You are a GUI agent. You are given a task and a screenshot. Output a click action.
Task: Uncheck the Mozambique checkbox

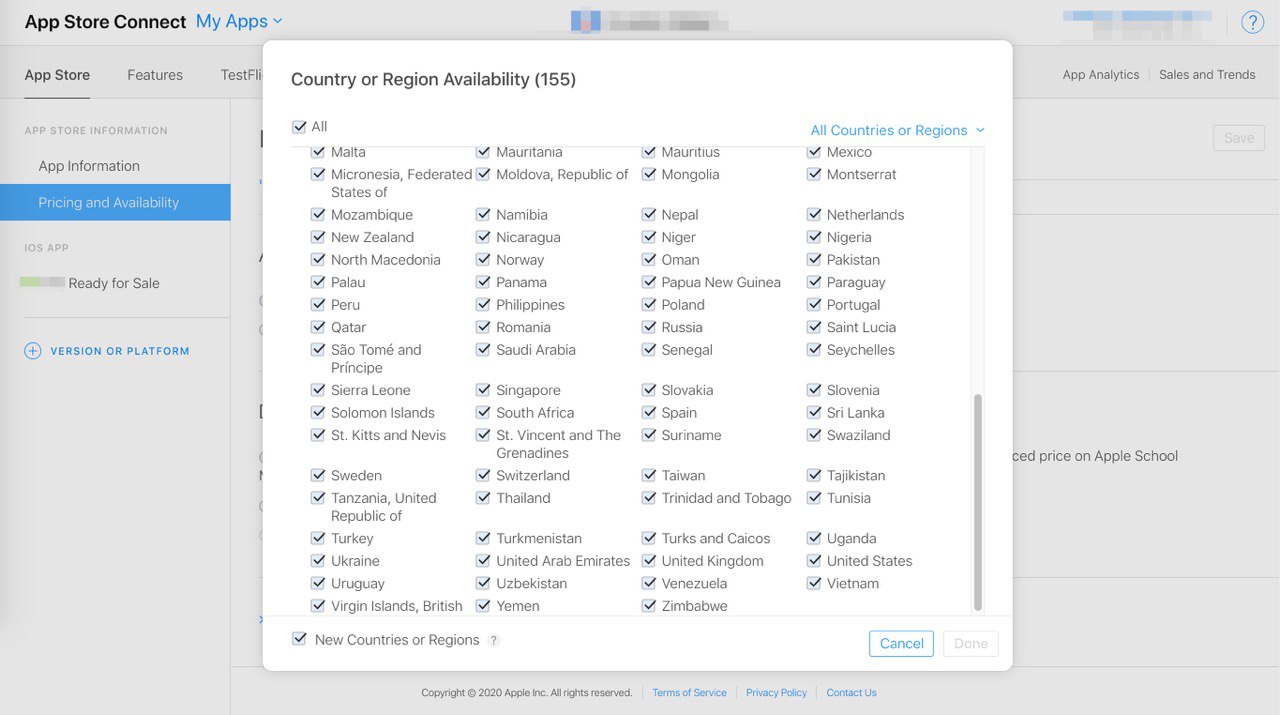click(x=318, y=214)
